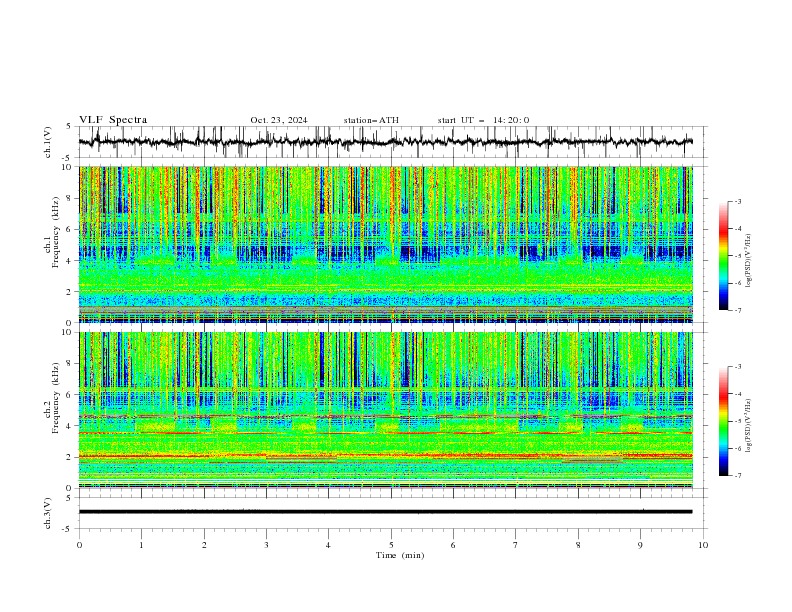Screen dimensions: 792x612
Task: Click the '2' kHz tick of ch.1 spectrogram
Action: pos(71,292)
